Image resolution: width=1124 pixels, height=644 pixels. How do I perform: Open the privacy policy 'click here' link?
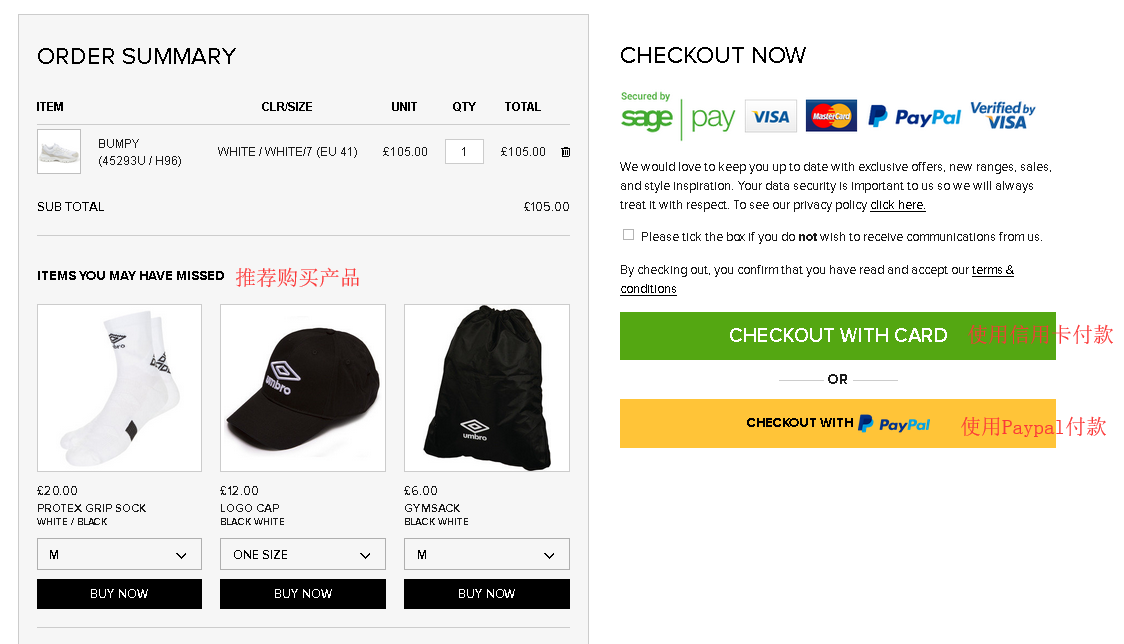[897, 205]
